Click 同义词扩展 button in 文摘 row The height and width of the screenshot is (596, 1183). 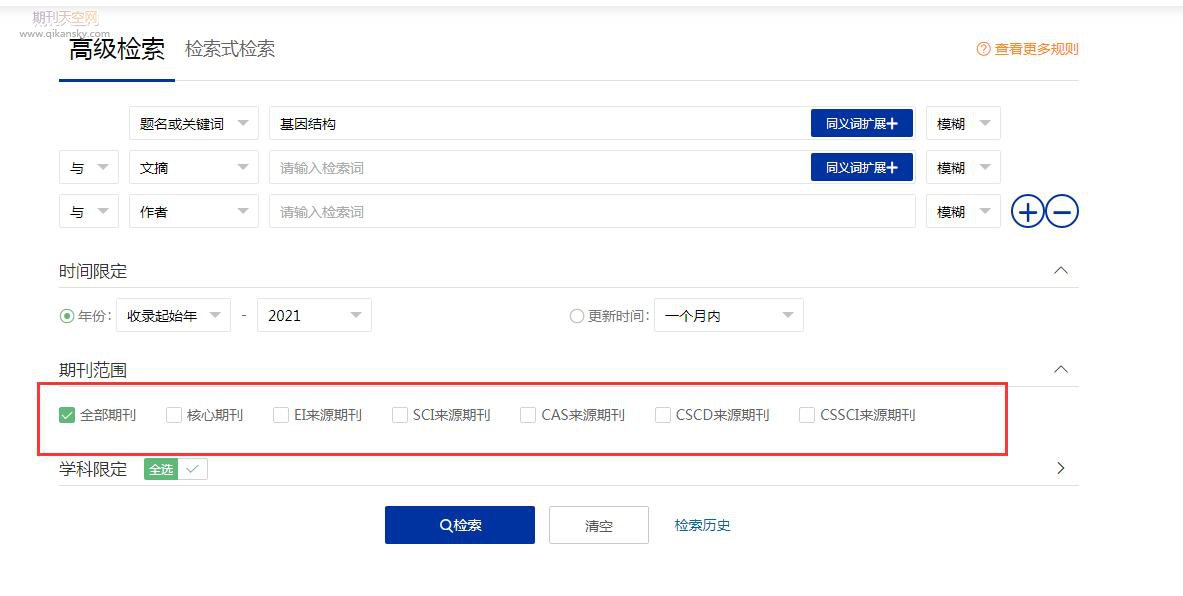(861, 168)
